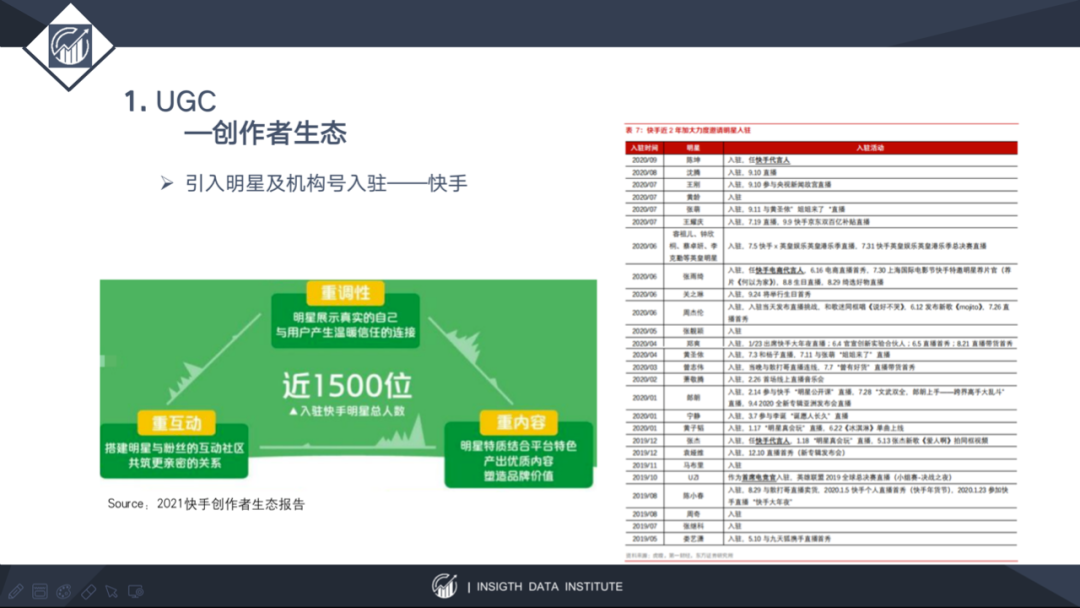Click the '入驻时间' table column header
Viewport: 1080px width, 608px height.
[645, 147]
